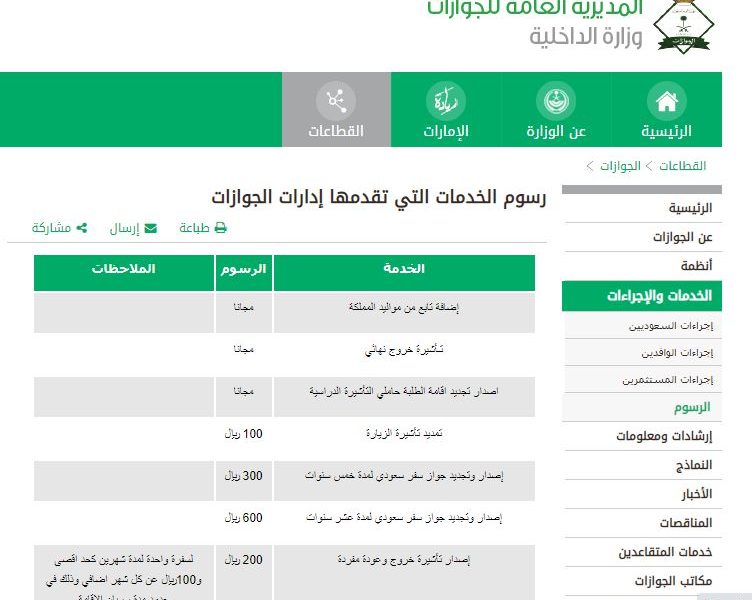Image resolution: width=752 pixels, height=600 pixels.
Task: Click the share icon for مشاركة
Action: [x=82, y=228]
